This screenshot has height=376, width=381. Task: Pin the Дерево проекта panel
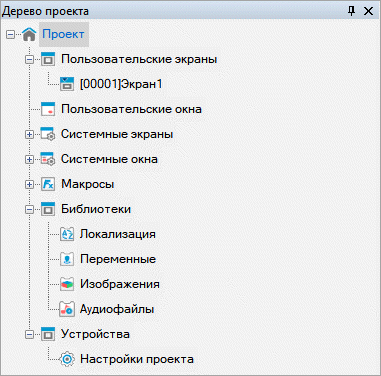click(351, 11)
